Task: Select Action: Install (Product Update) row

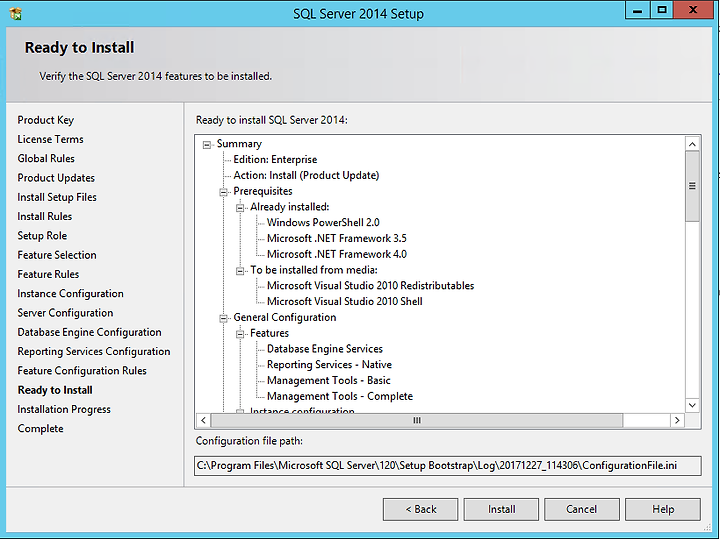Action: tap(306, 175)
